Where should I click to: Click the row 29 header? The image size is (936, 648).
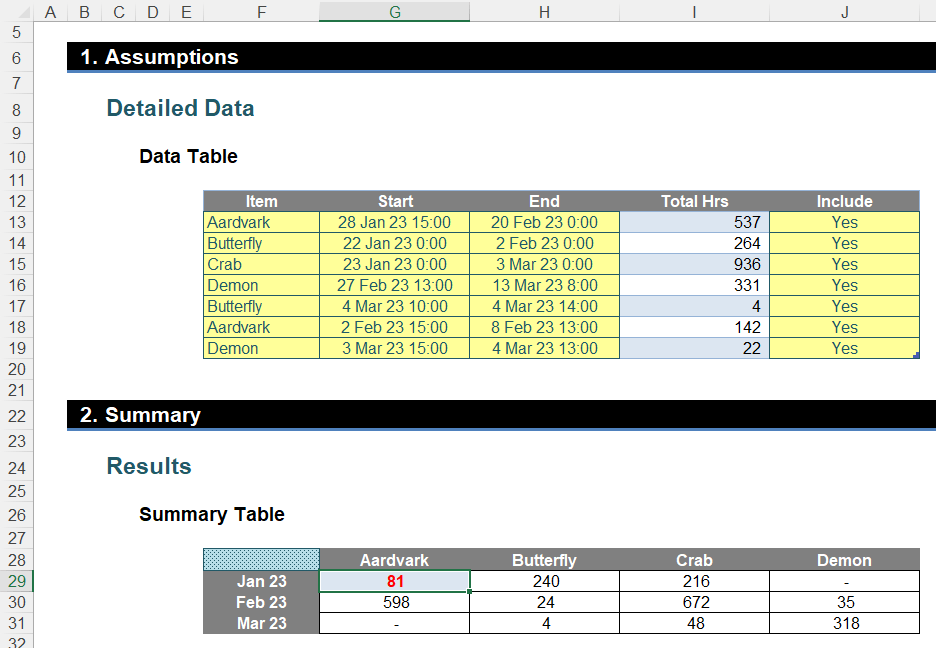tap(16, 581)
